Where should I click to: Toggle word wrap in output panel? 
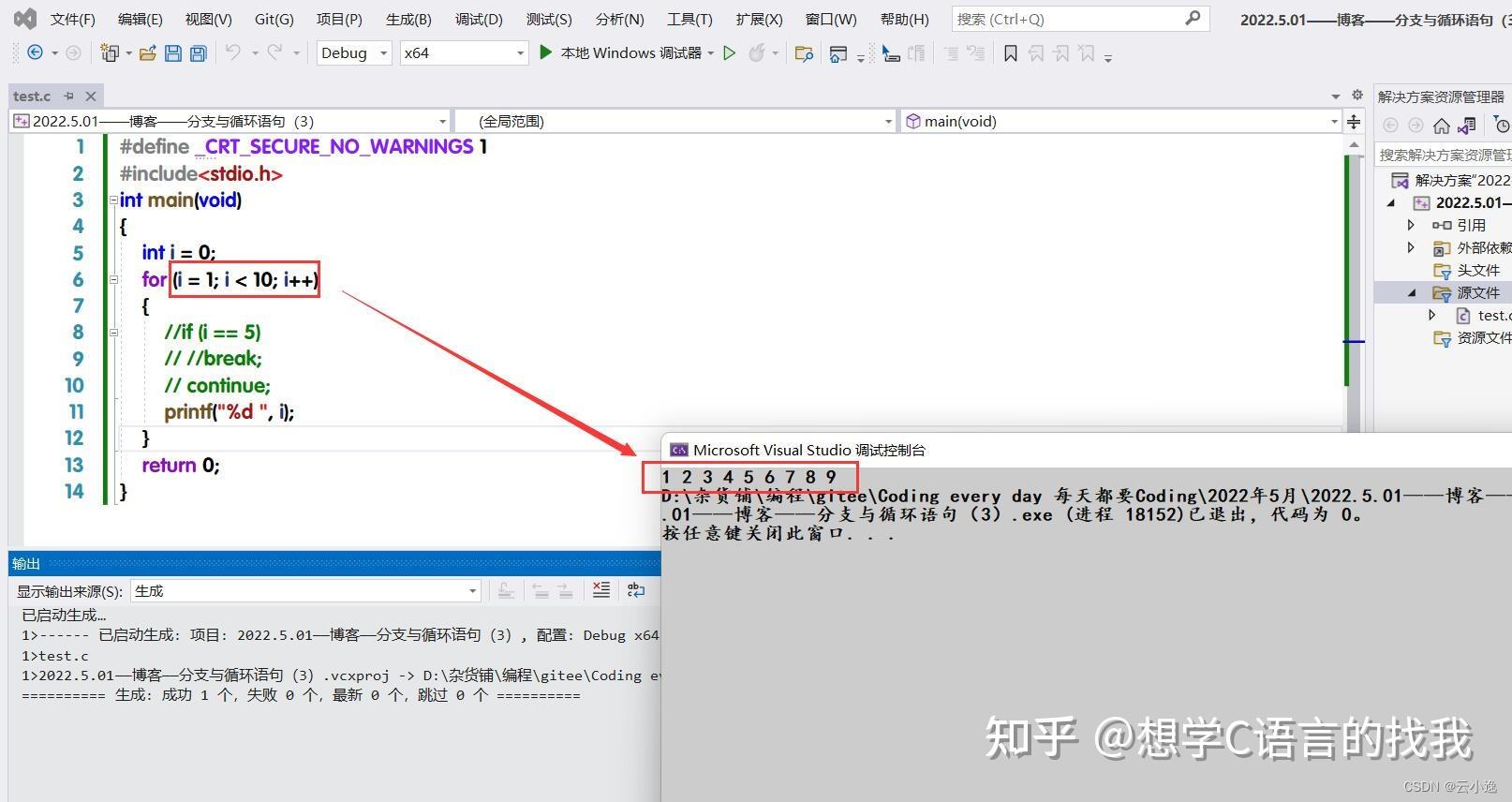tap(636, 590)
